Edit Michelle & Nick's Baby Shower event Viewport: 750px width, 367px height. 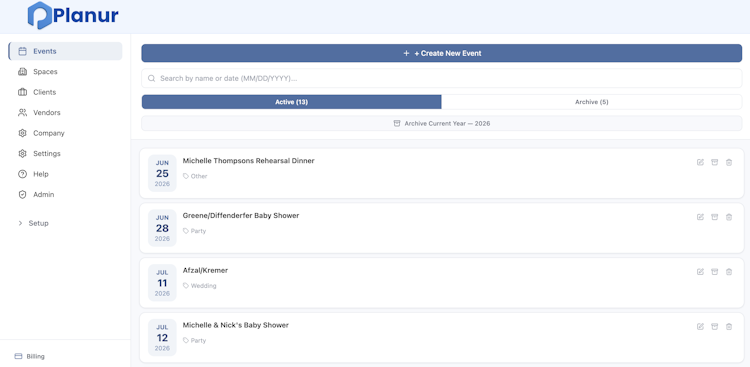pos(700,326)
